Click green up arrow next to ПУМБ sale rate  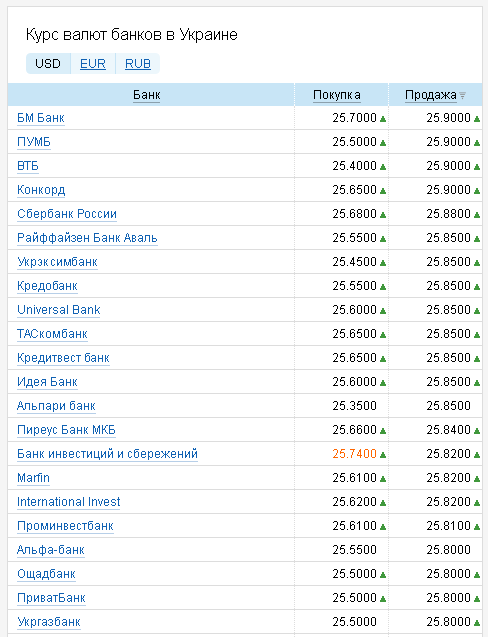(477, 143)
